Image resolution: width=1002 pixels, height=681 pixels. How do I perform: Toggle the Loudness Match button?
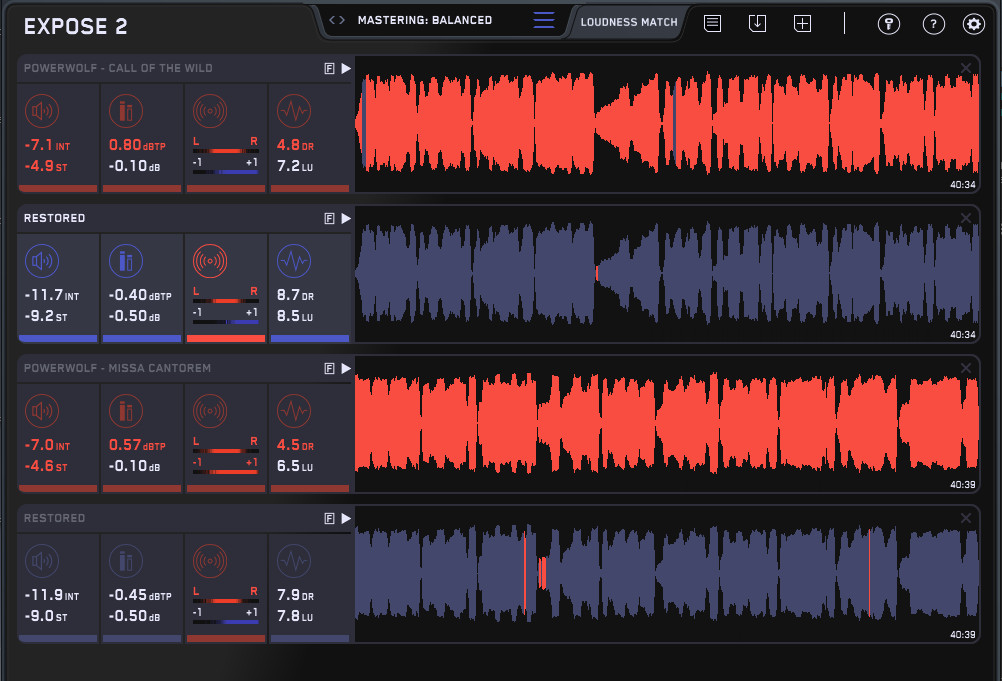(x=629, y=22)
